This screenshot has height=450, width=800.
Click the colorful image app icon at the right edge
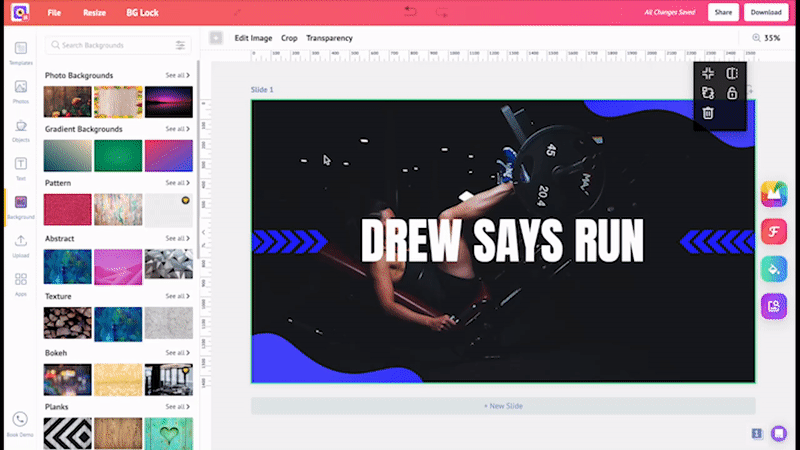click(x=774, y=194)
